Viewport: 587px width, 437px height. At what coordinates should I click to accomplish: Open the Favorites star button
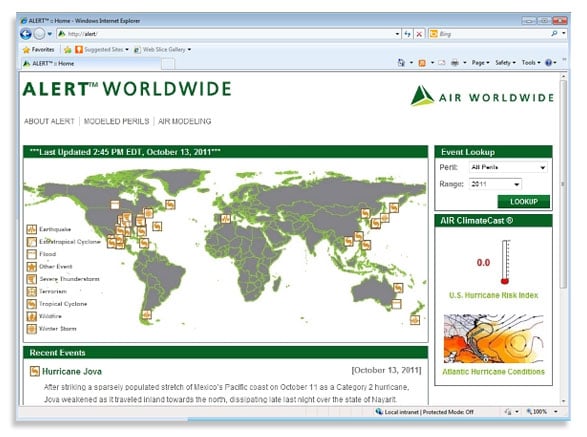39,49
